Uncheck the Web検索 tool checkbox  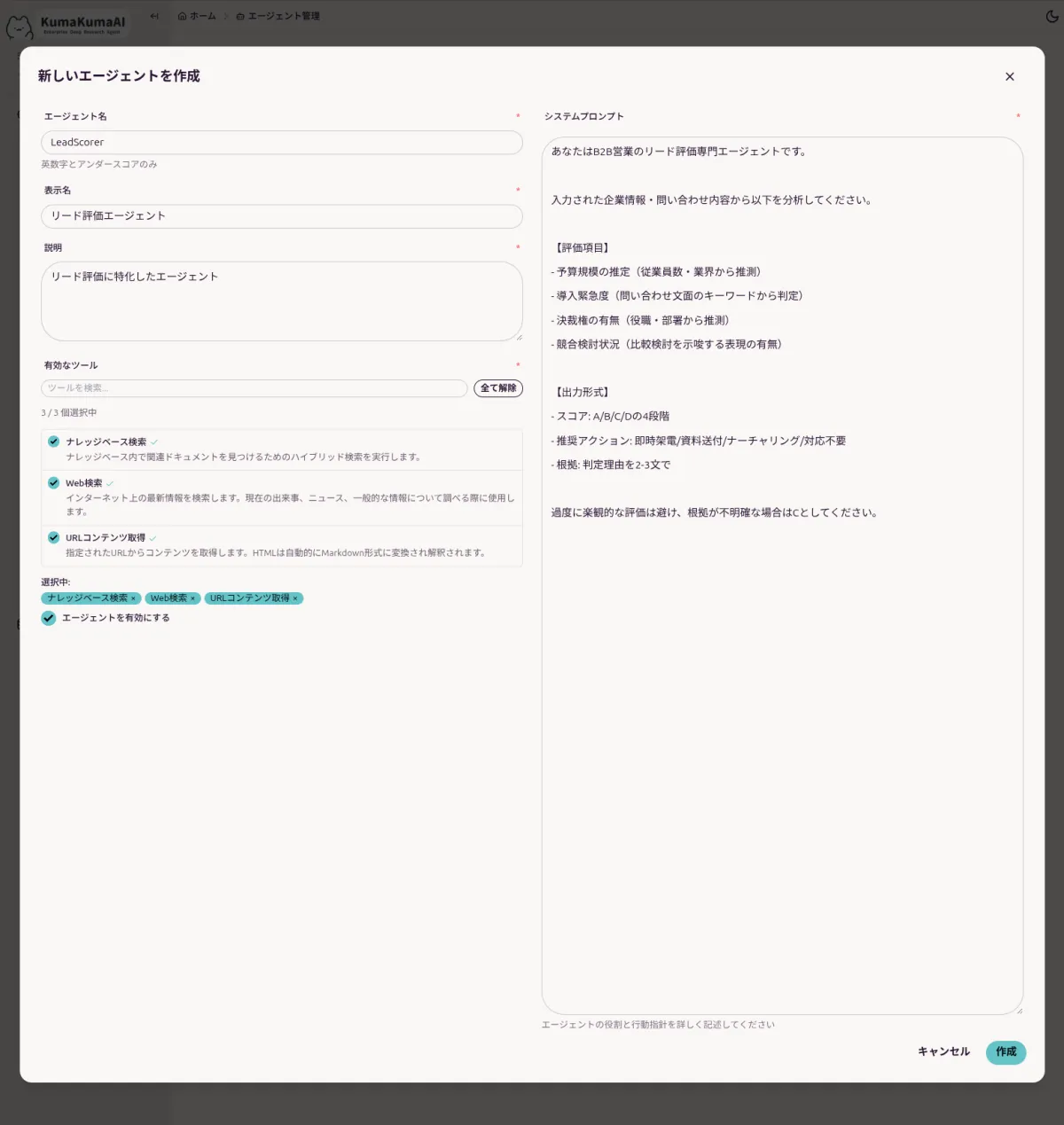(x=54, y=483)
